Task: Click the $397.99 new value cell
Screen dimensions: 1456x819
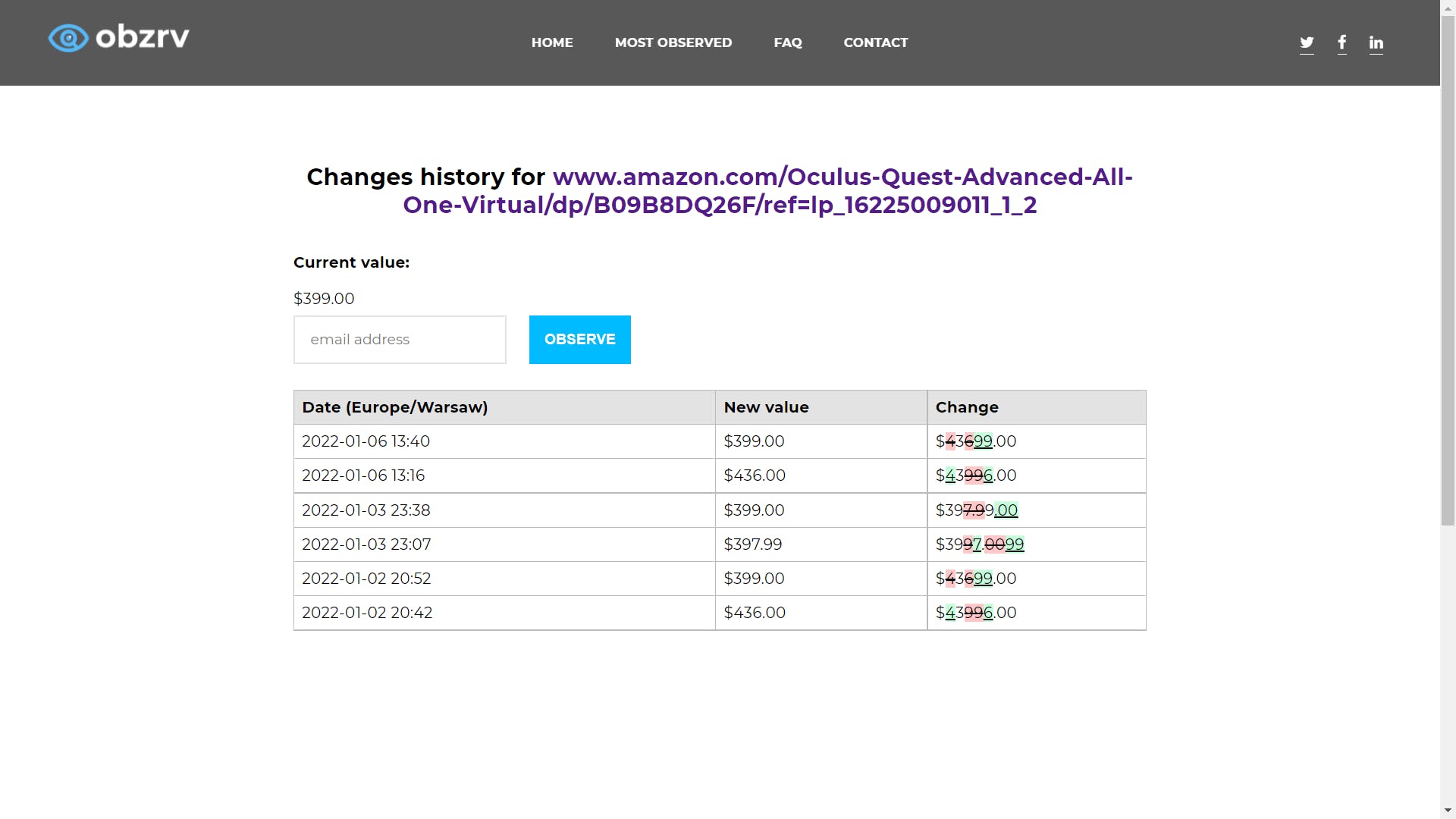Action: (821, 544)
